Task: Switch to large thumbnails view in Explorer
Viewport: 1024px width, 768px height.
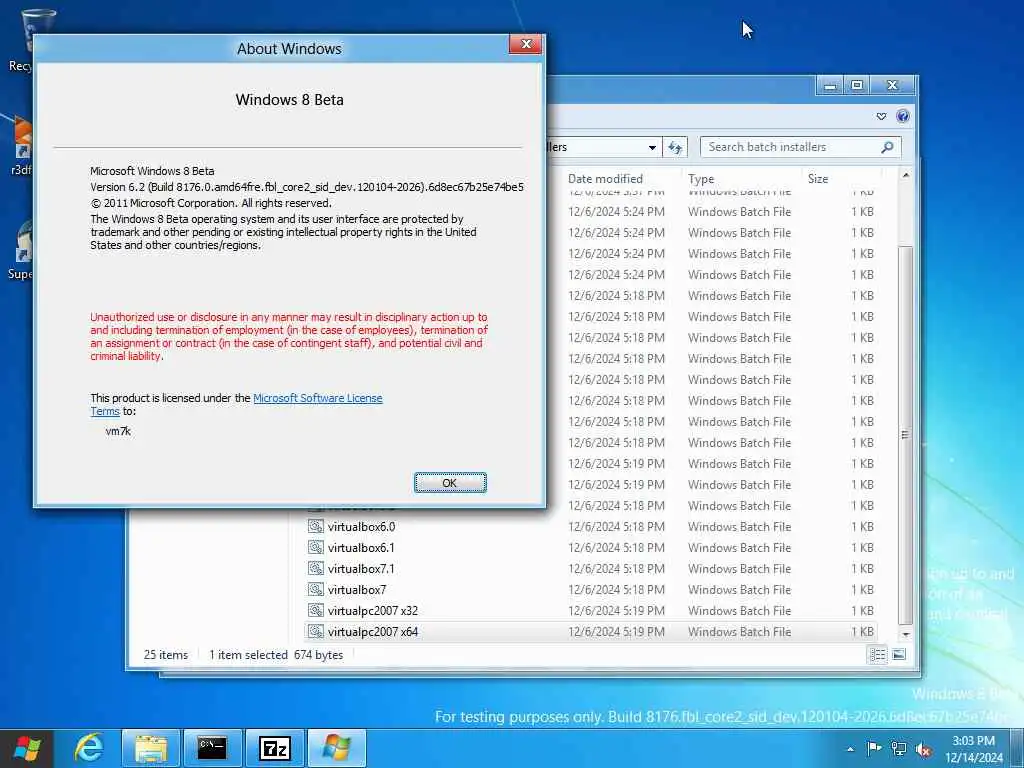Action: [899, 654]
